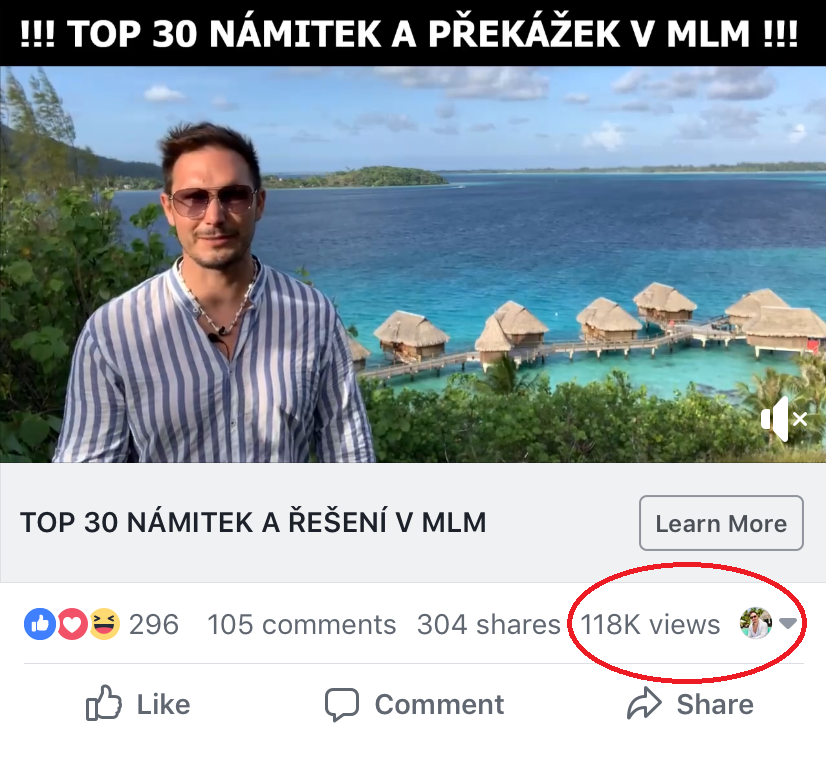Click the red heart reaction icon

[x=72, y=624]
